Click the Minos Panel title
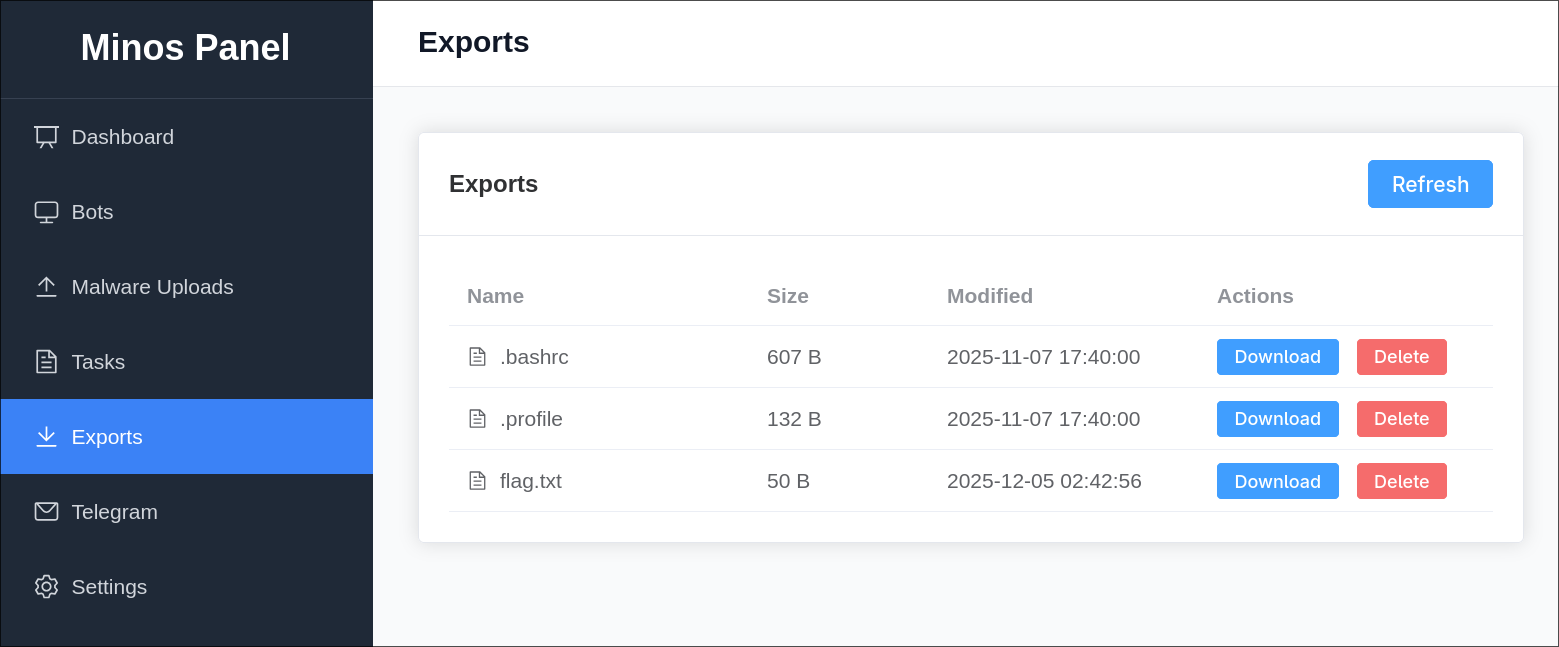The width and height of the screenshot is (1559, 647). point(185,48)
